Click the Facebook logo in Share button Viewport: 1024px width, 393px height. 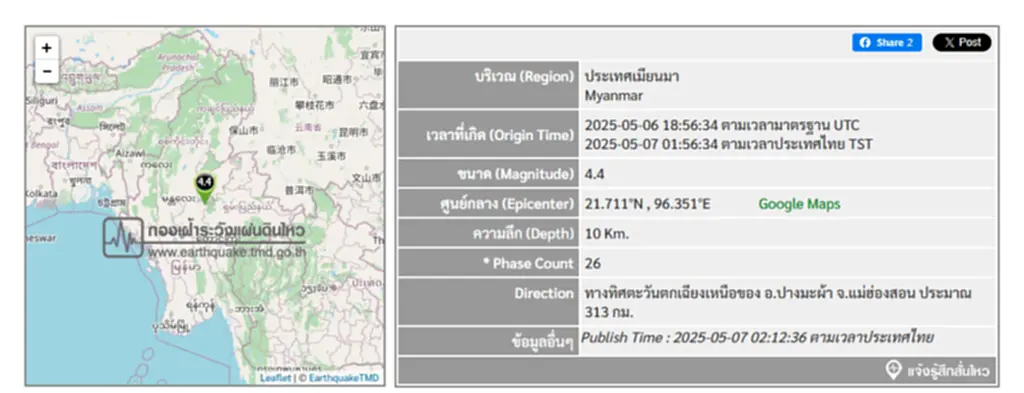click(x=865, y=42)
